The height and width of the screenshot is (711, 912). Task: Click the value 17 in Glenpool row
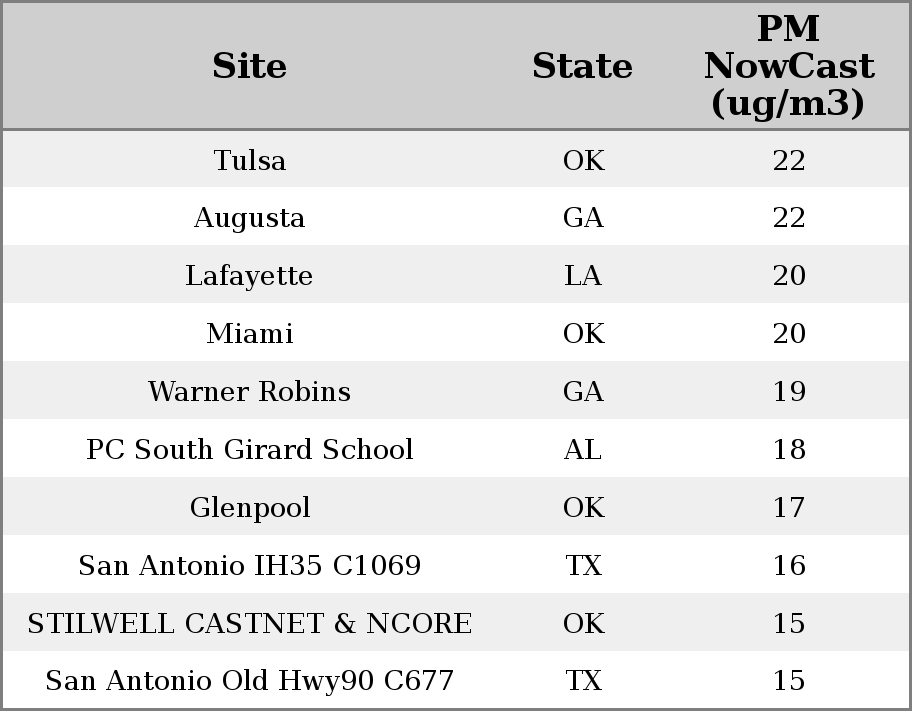(789, 507)
